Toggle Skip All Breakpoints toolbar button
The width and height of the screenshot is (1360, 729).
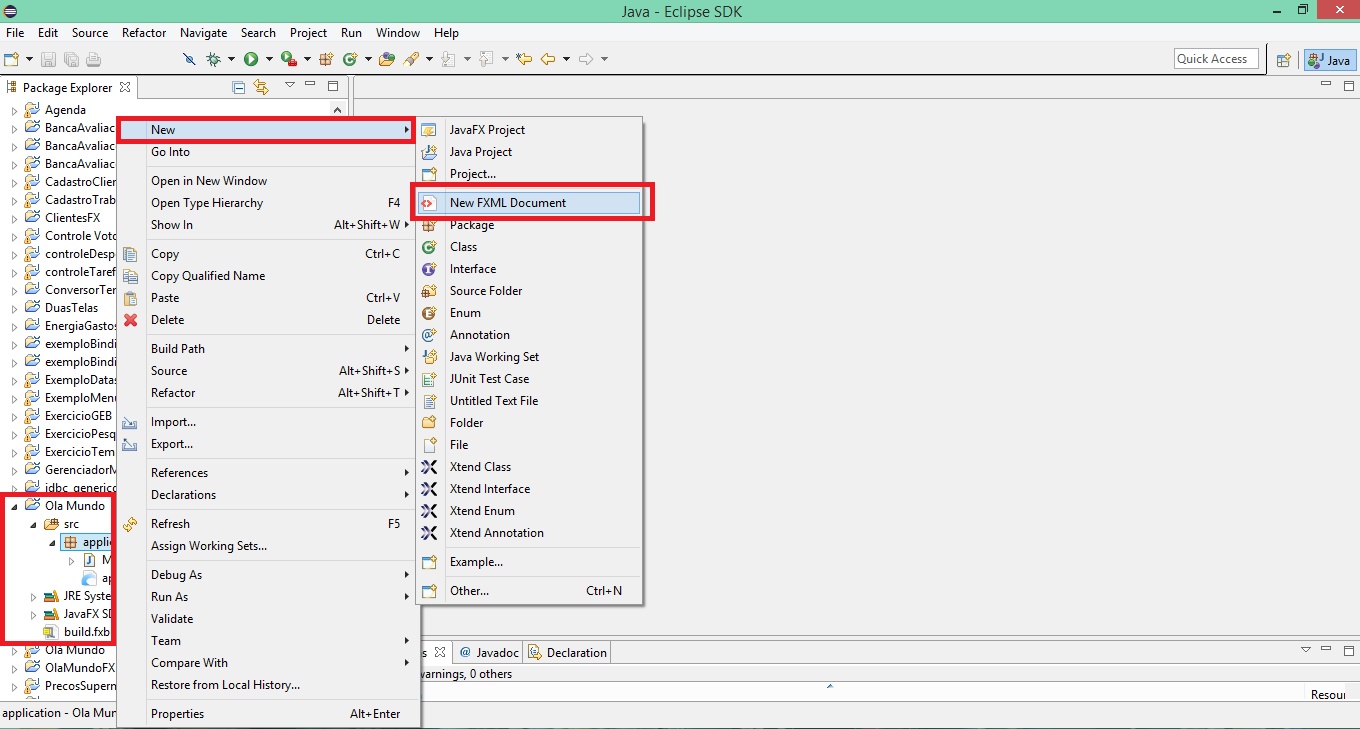[x=189, y=59]
